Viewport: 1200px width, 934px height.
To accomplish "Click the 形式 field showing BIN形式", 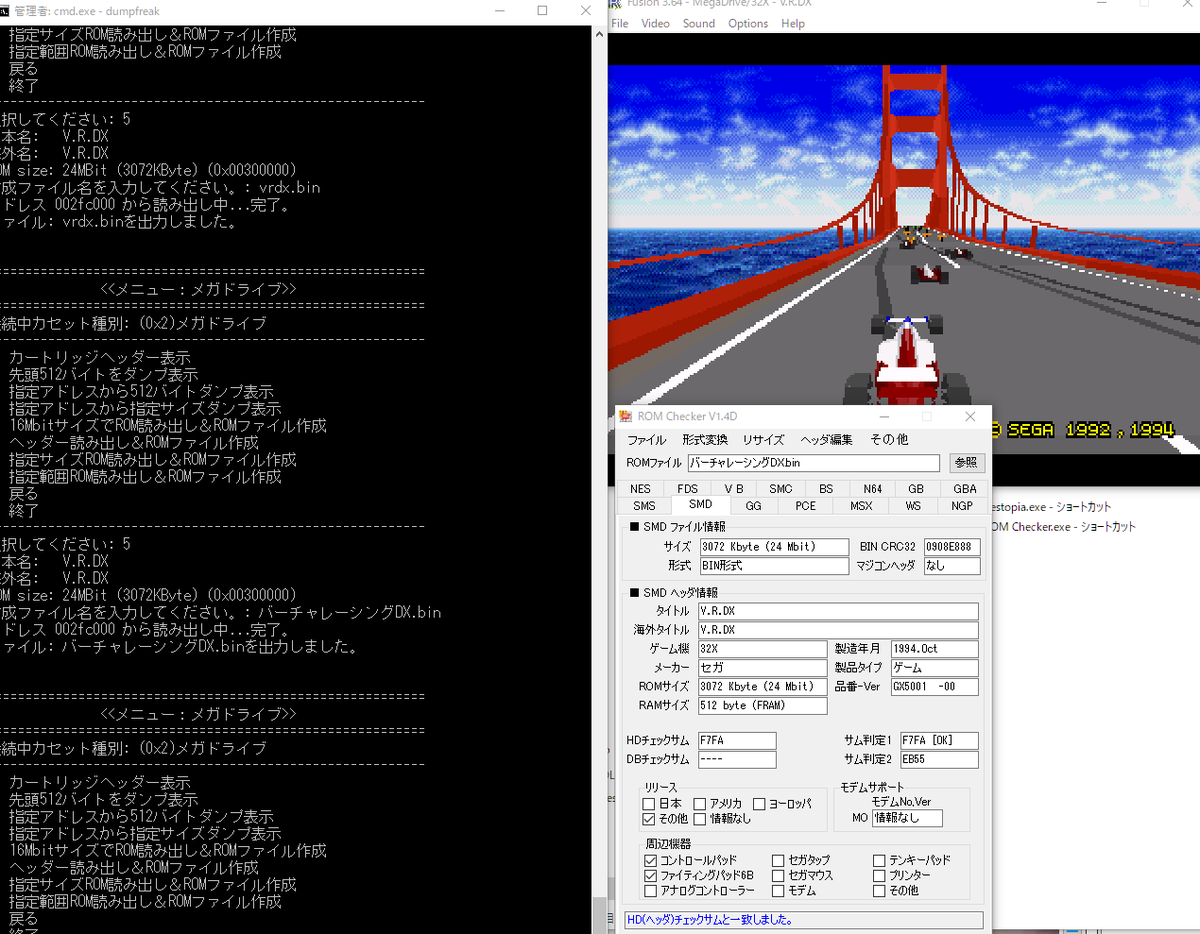I will (x=773, y=566).
